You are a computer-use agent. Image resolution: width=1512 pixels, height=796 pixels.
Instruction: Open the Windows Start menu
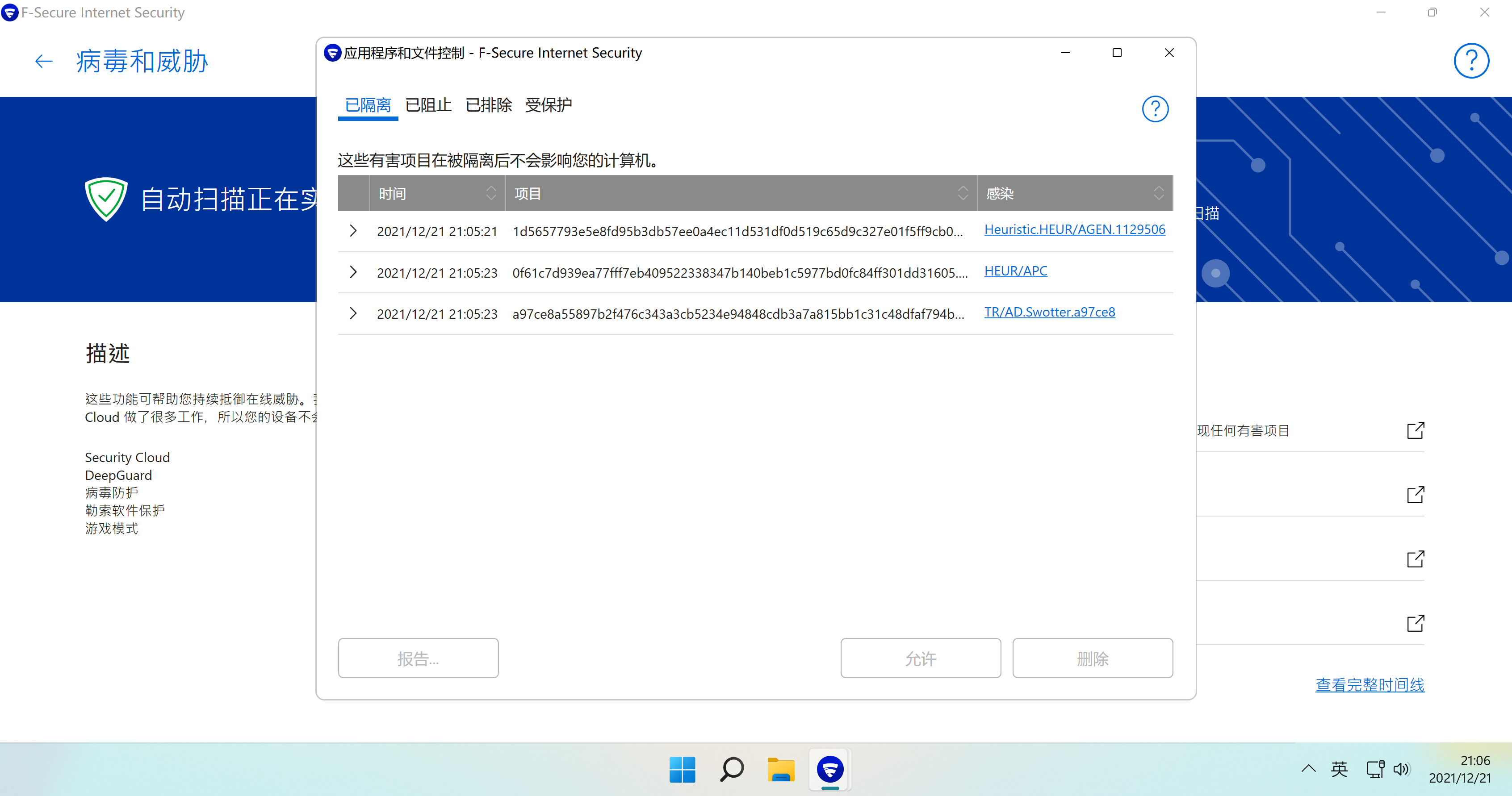[x=682, y=770]
